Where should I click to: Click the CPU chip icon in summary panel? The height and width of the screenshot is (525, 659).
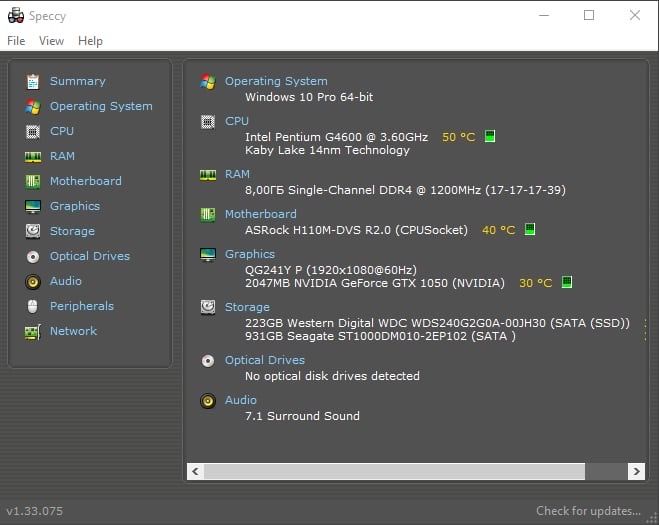(208, 122)
